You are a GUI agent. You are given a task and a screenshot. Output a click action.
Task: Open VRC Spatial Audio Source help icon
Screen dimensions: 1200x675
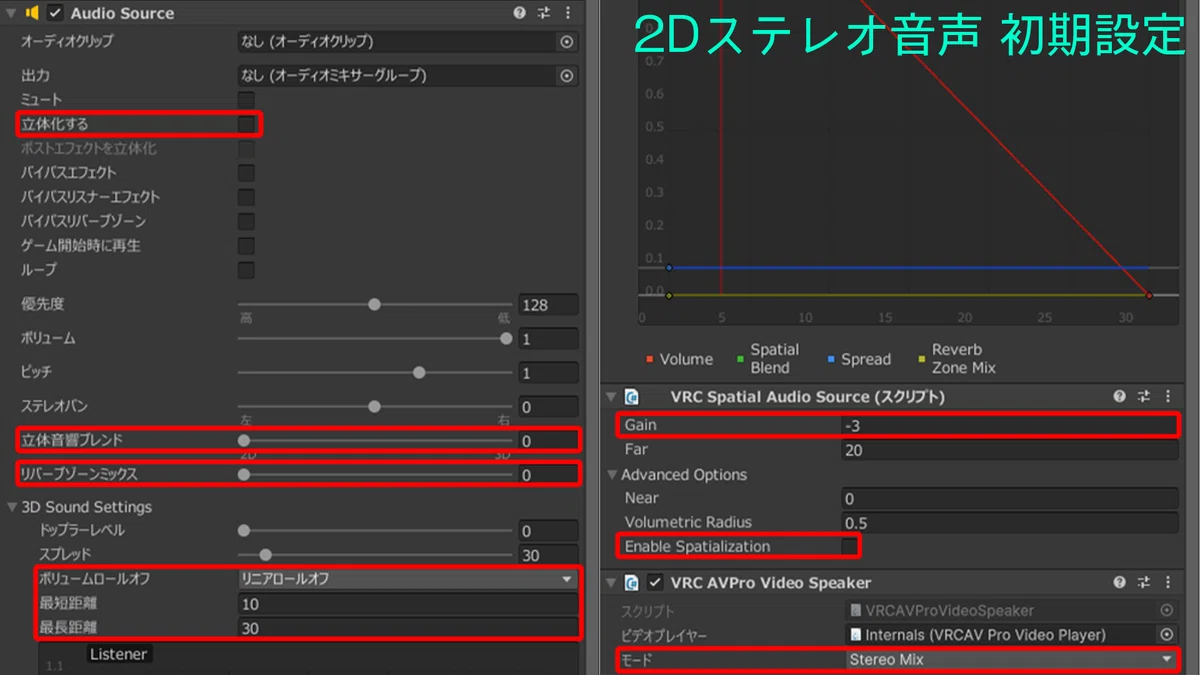[x=1120, y=397]
